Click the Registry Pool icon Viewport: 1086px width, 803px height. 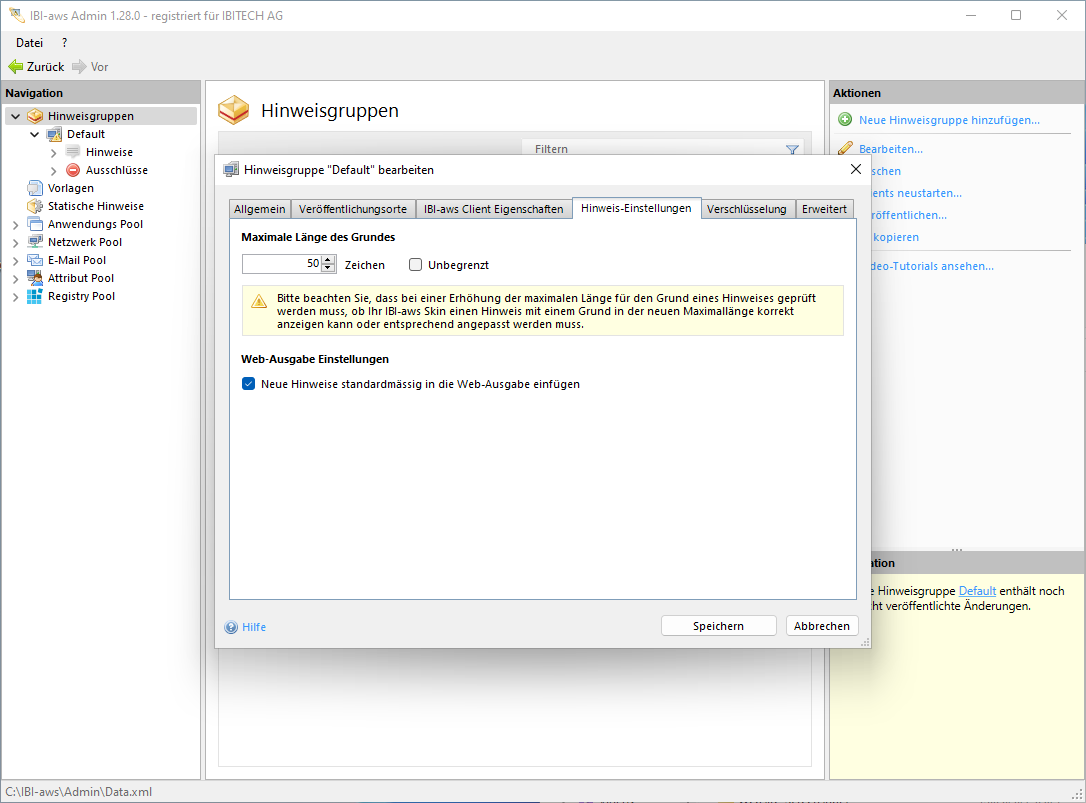35,296
